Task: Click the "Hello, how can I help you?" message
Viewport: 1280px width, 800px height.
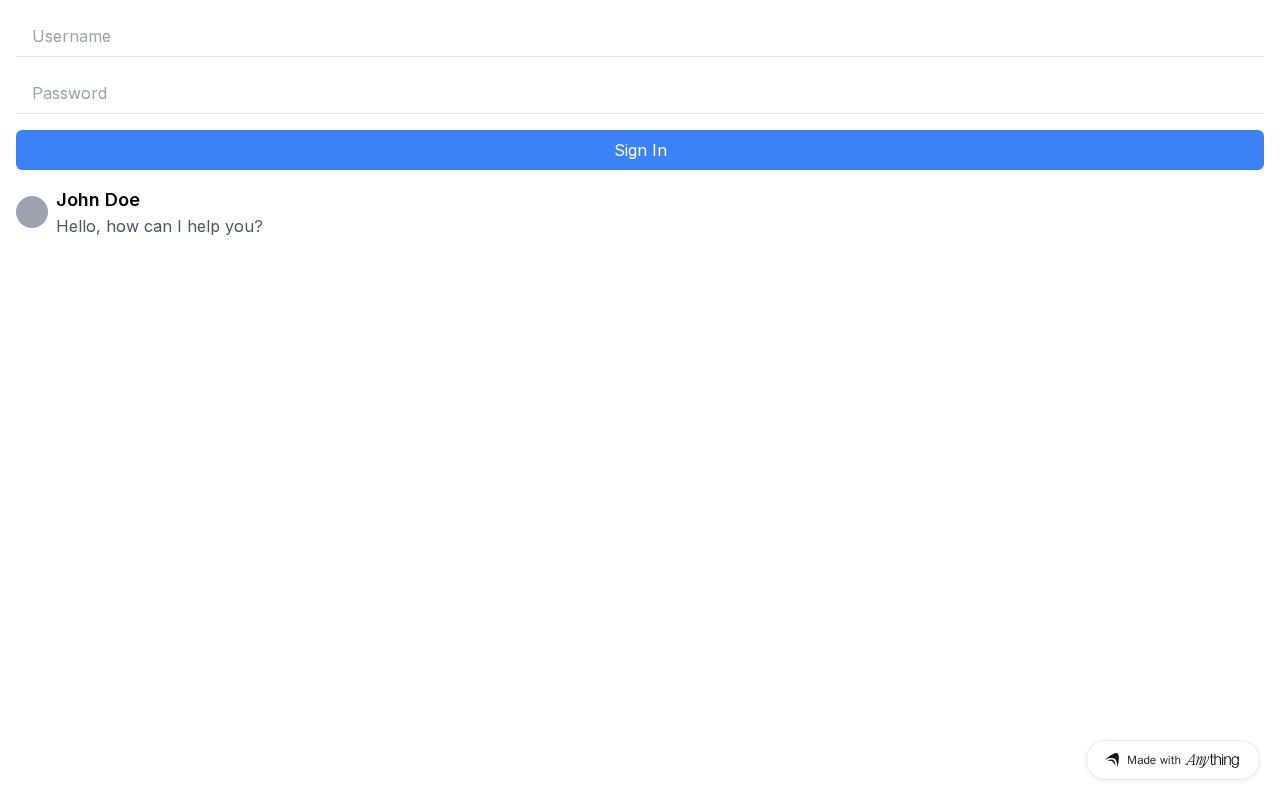Action: [x=159, y=226]
